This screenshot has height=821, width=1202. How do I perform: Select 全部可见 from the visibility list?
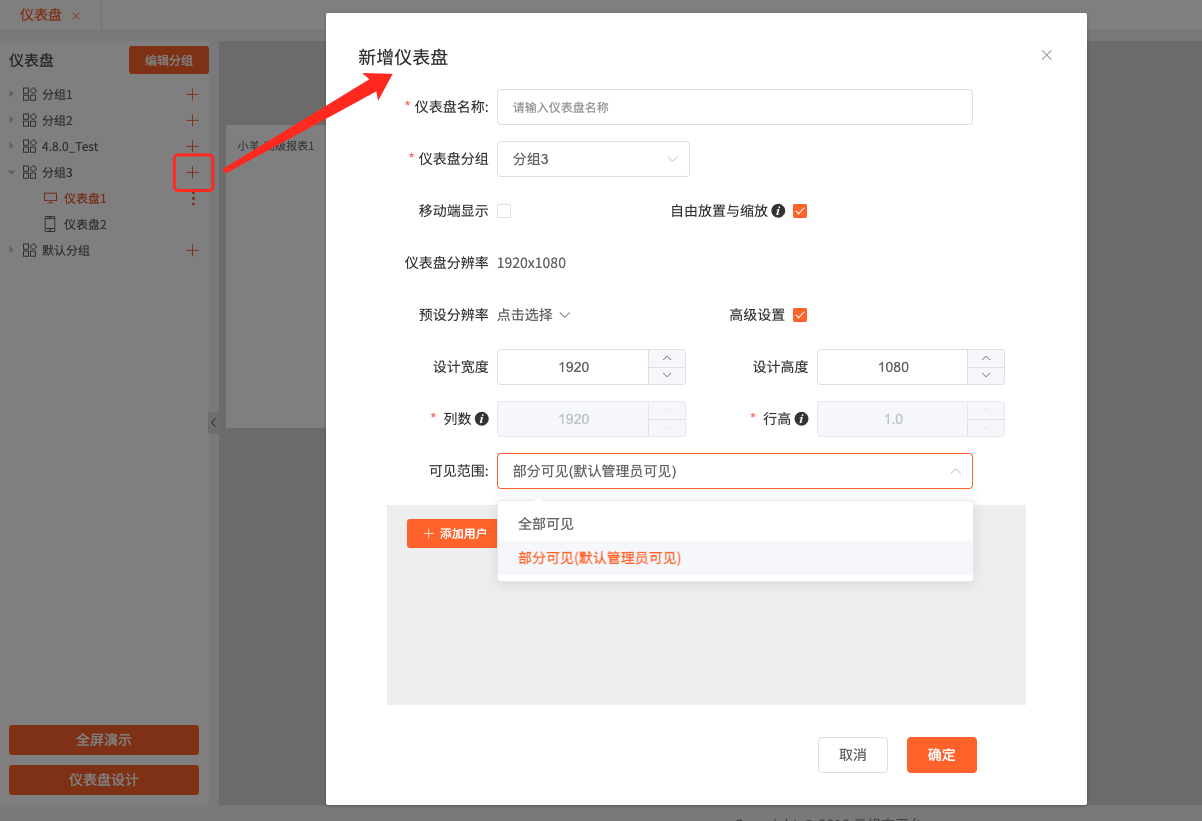tap(546, 524)
